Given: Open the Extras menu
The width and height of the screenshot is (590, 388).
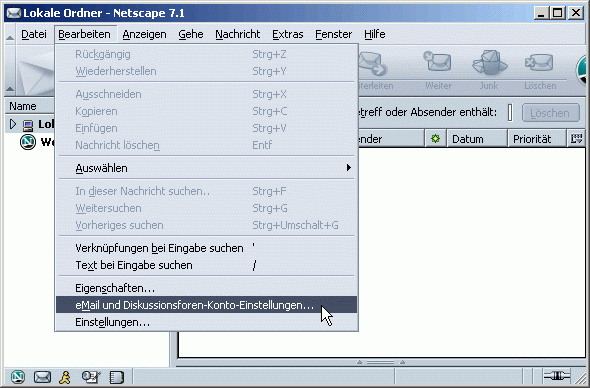Looking at the screenshot, I should 287,34.
